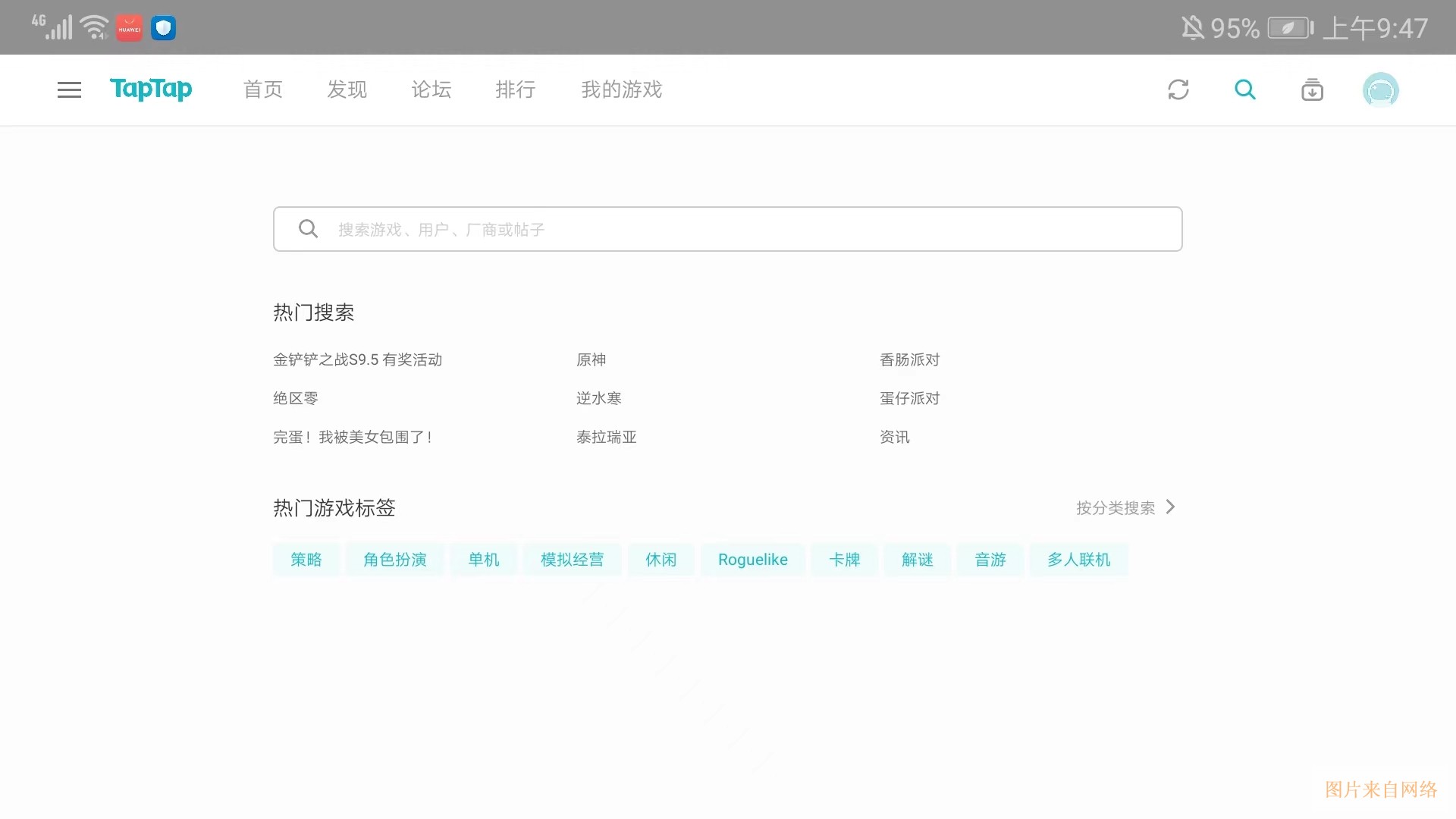Viewport: 1456px width, 819px height.
Task: Select the Roguelike game tag
Action: coord(752,560)
